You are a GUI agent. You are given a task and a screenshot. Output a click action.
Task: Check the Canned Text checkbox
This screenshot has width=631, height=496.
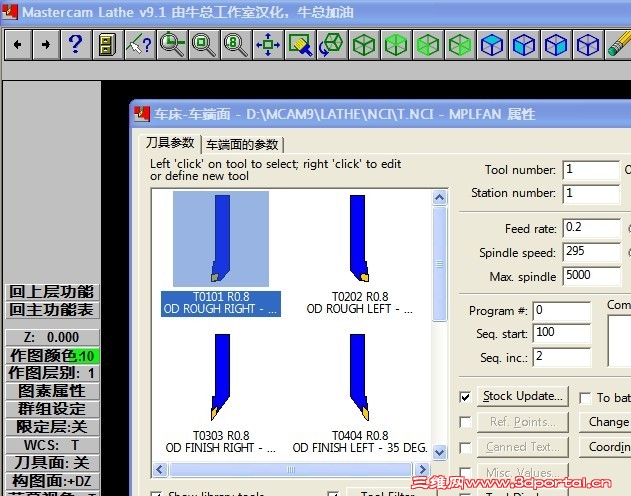tap(465, 447)
